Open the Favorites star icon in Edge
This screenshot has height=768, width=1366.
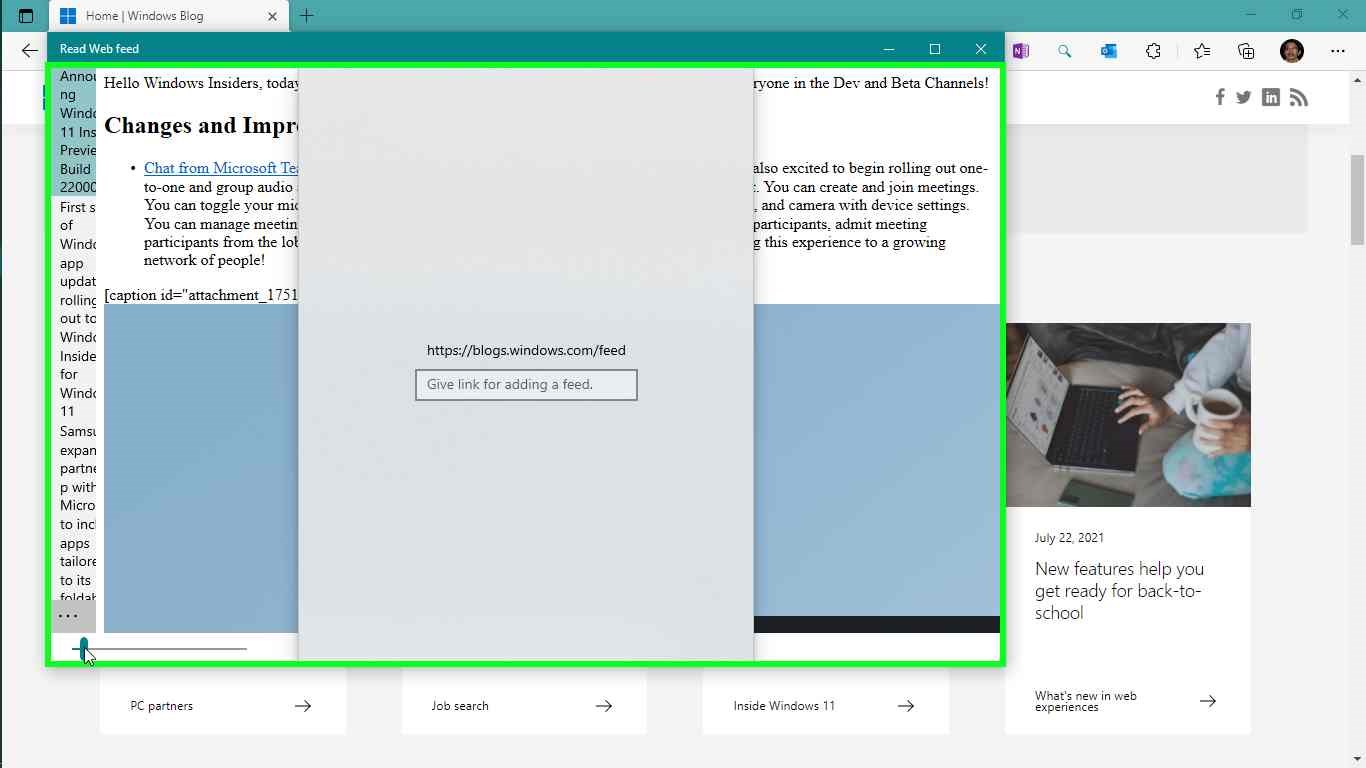point(1201,51)
